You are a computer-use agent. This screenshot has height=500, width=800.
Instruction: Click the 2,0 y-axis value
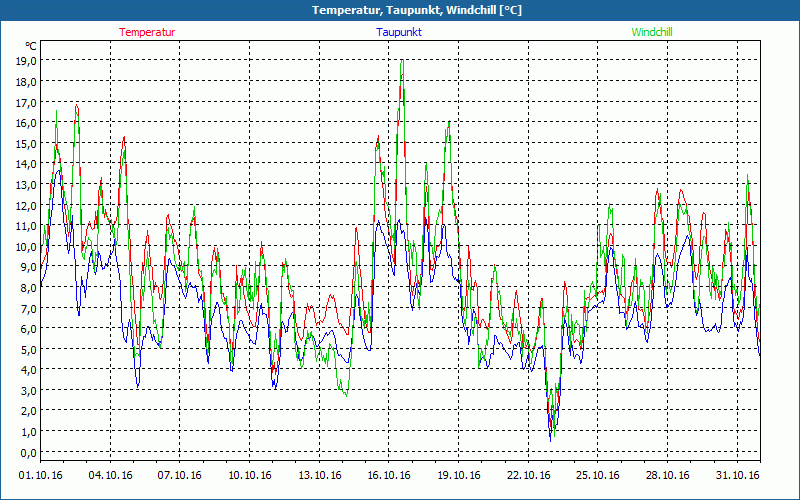(x=29, y=411)
